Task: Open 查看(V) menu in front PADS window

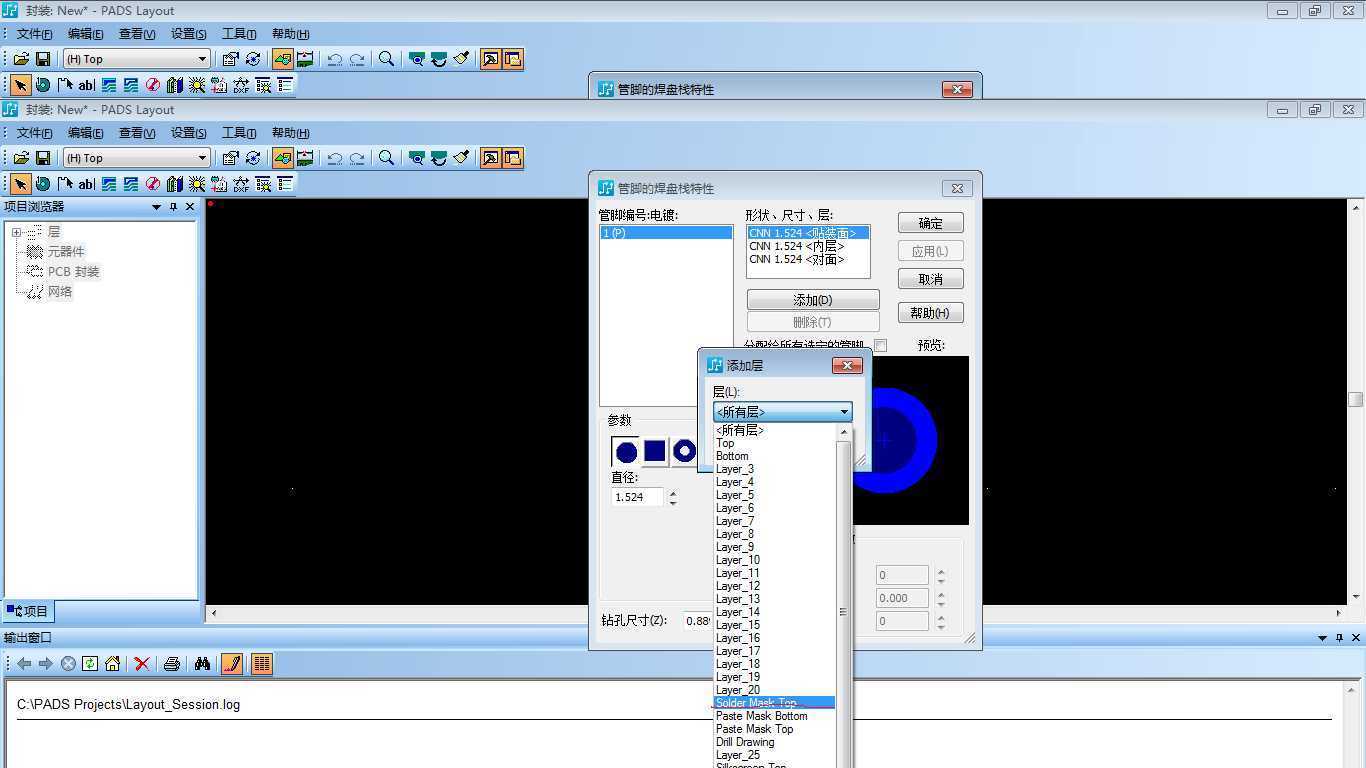Action: click(x=137, y=133)
